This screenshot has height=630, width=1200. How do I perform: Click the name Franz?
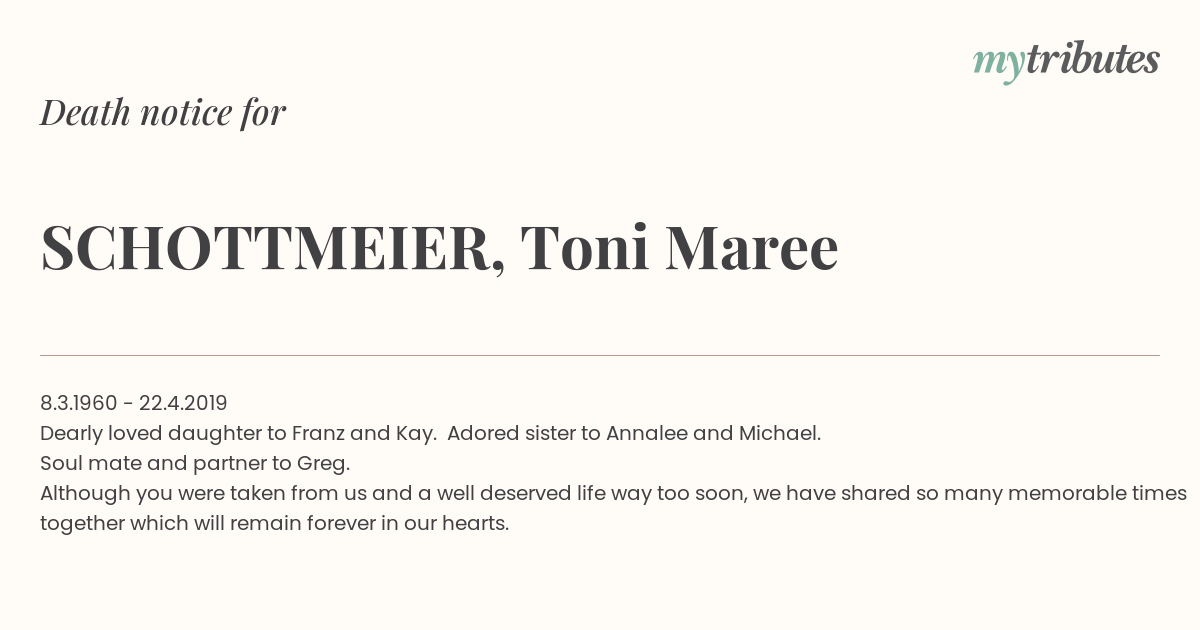tap(318, 433)
